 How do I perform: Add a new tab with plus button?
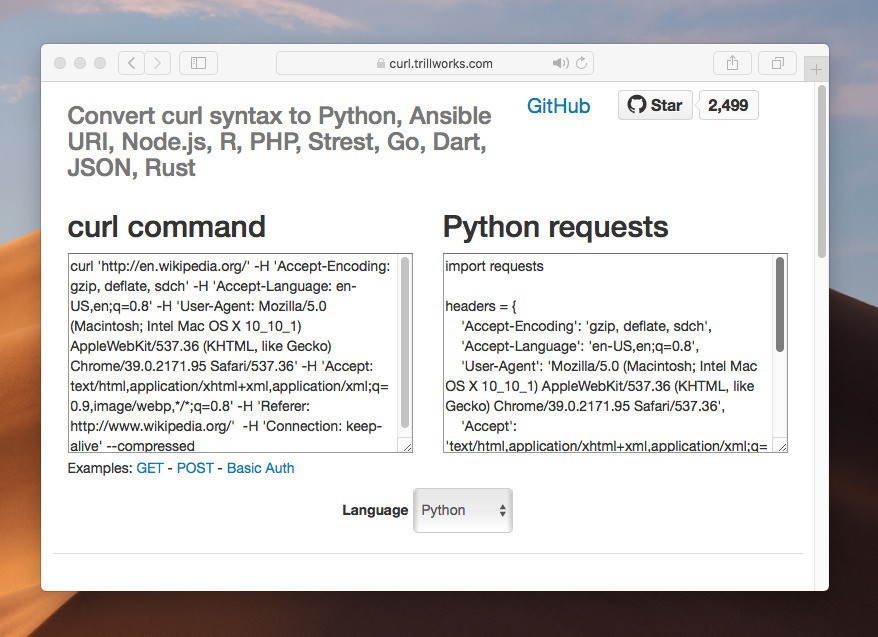click(816, 69)
